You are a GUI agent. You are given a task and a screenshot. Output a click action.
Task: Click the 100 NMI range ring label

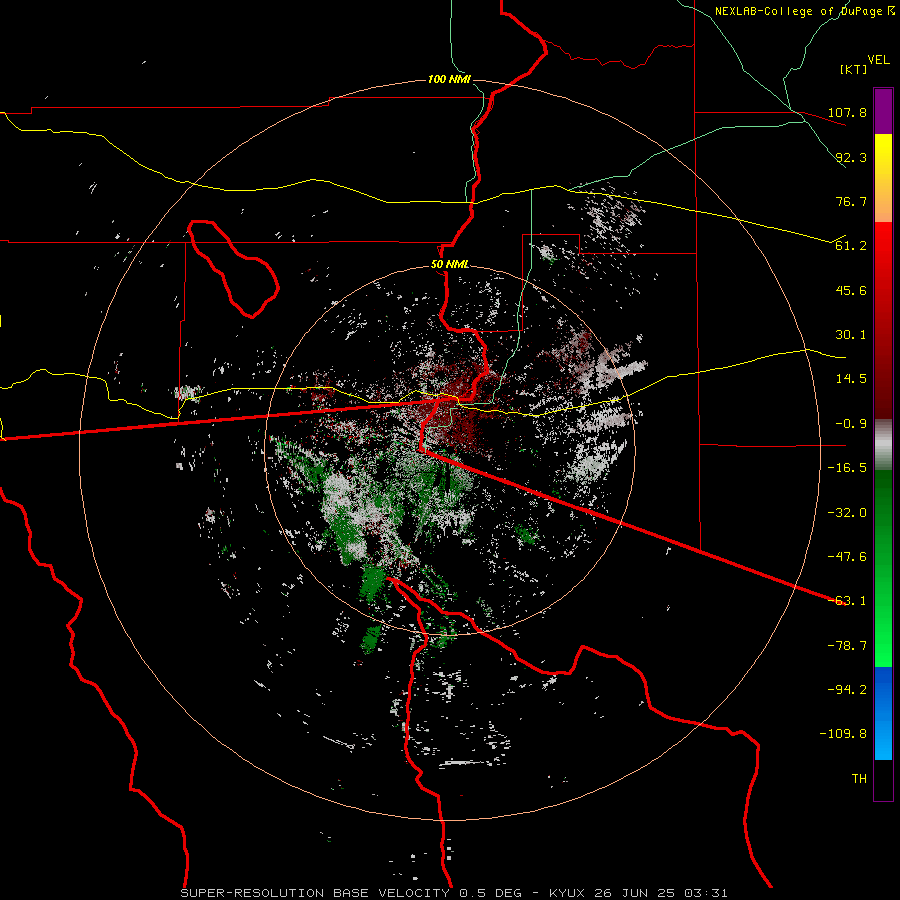coord(449,79)
